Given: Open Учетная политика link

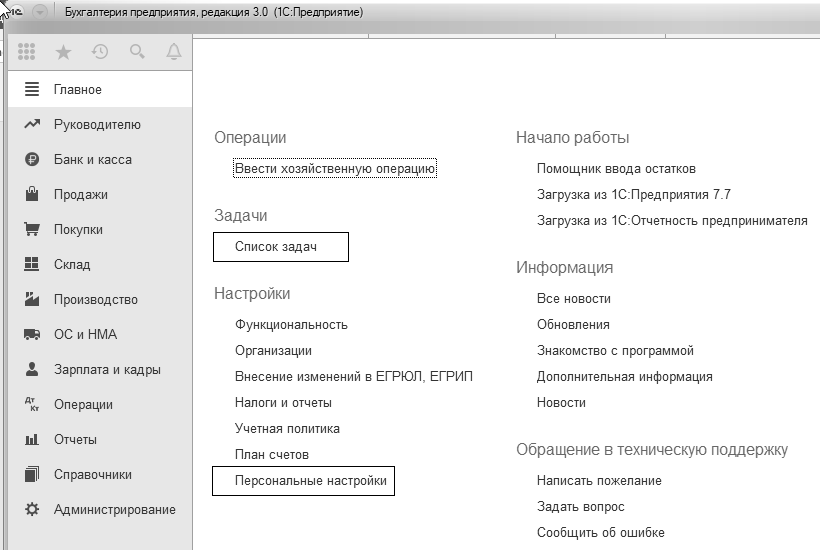Looking at the screenshot, I should click(287, 429).
